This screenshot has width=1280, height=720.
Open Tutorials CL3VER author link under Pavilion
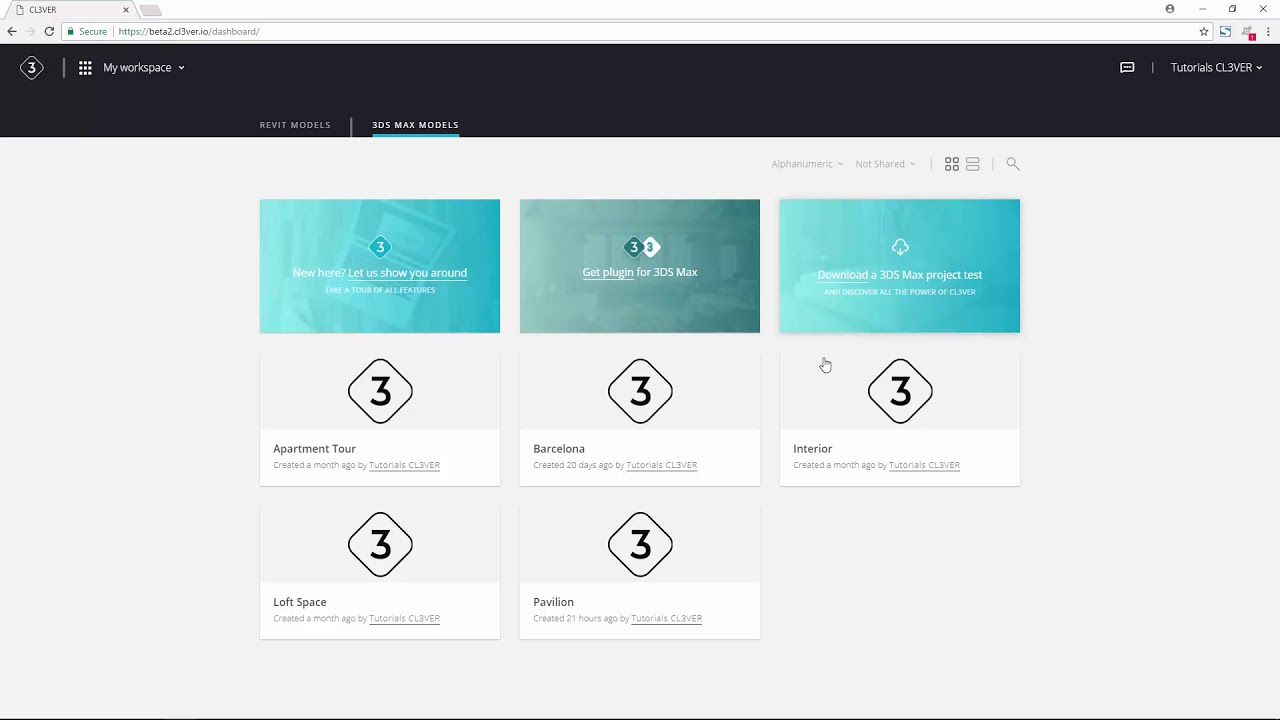click(666, 618)
